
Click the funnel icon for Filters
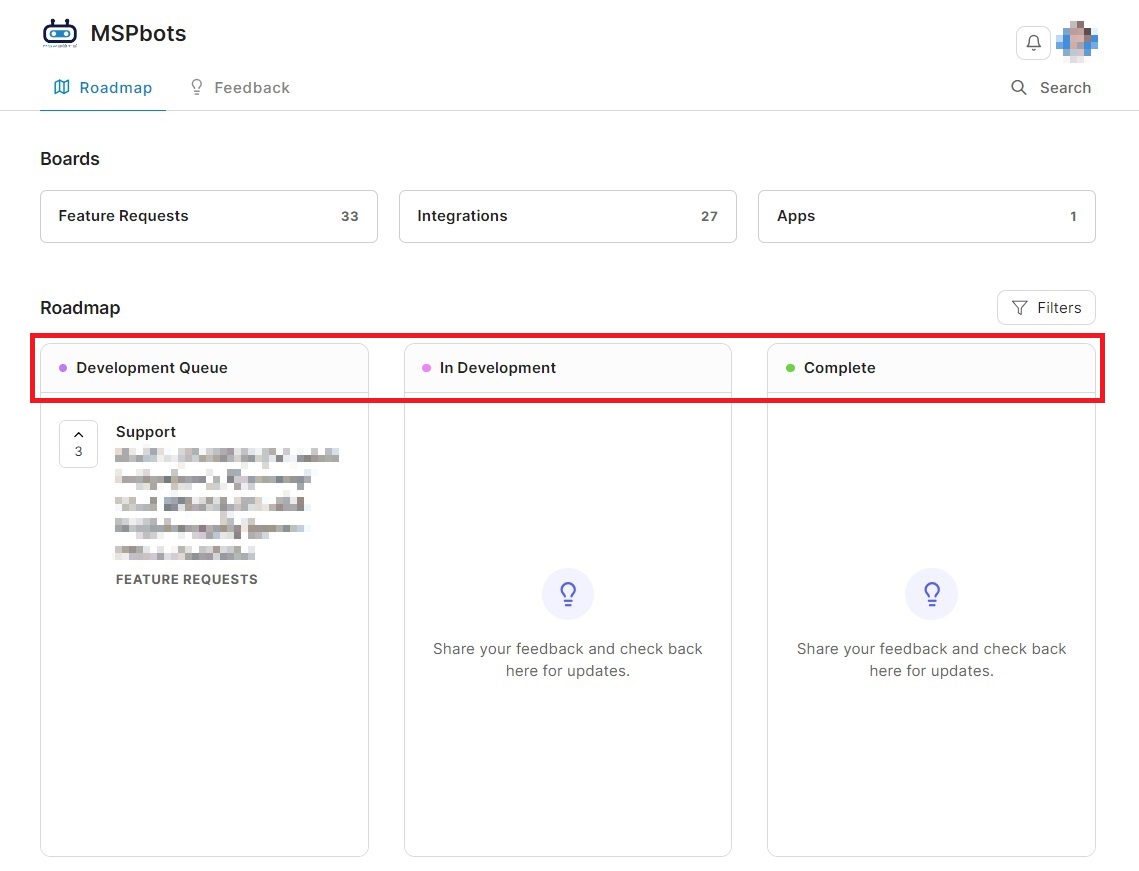click(1019, 308)
